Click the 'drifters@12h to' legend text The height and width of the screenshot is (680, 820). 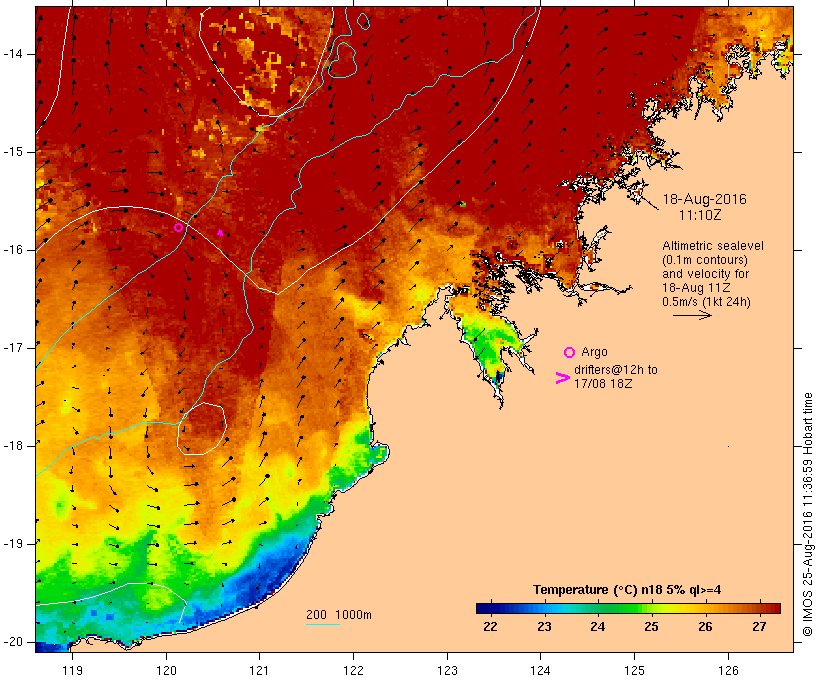point(616,370)
